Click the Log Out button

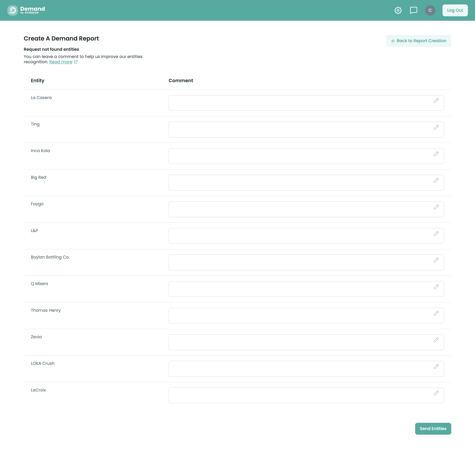[x=455, y=10]
